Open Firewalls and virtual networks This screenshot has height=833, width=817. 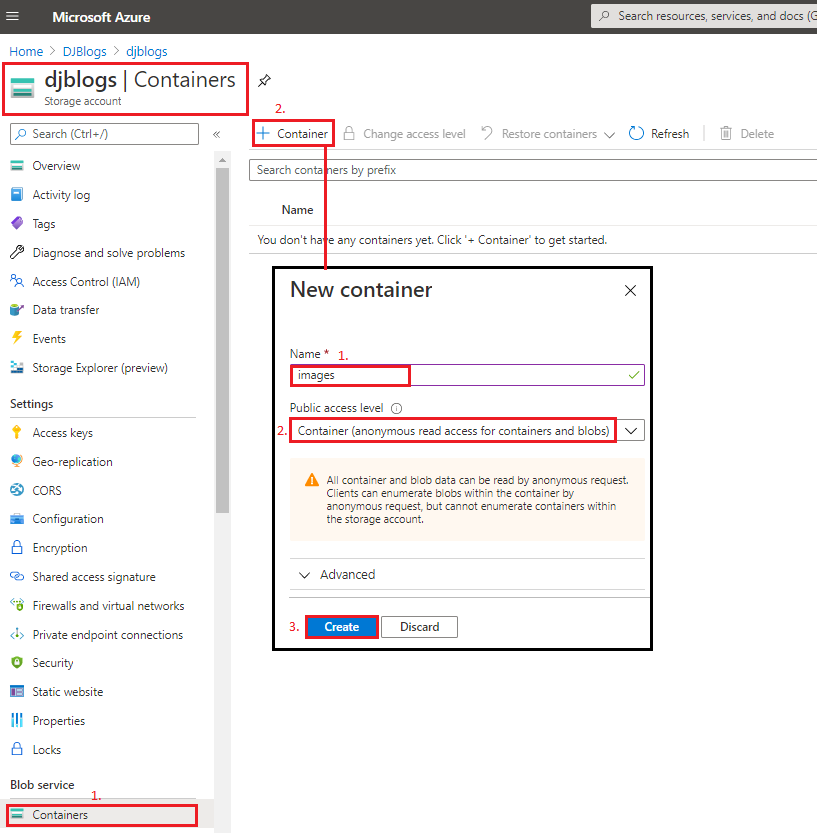click(x=108, y=606)
